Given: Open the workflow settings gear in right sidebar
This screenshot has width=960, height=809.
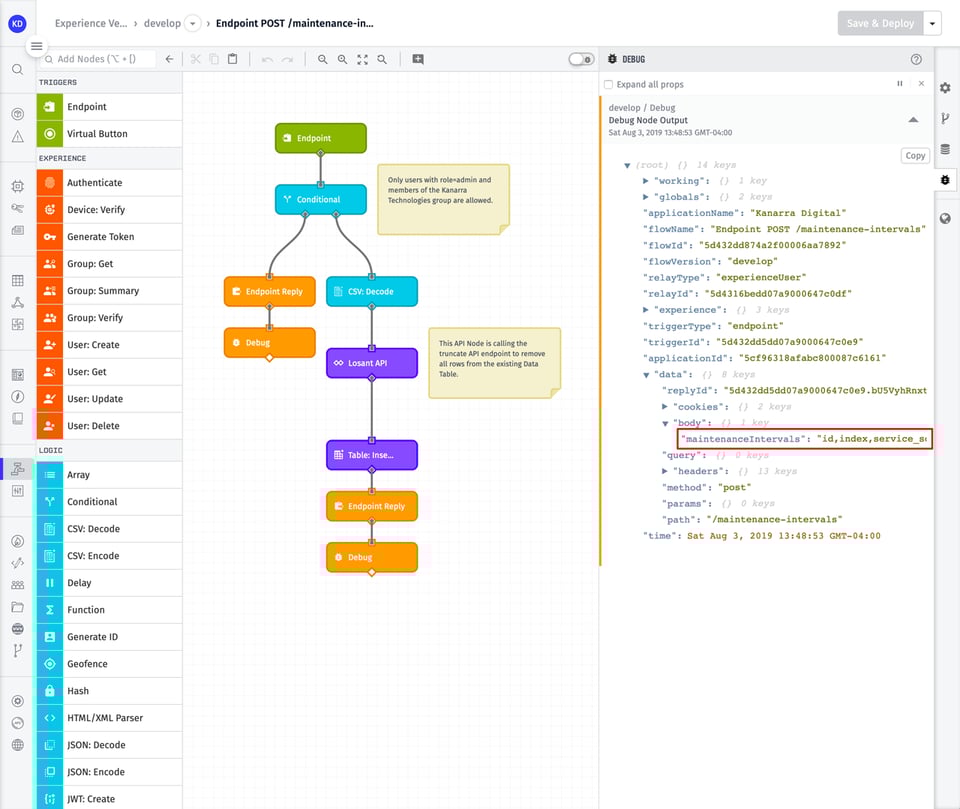Looking at the screenshot, I should point(945,88).
